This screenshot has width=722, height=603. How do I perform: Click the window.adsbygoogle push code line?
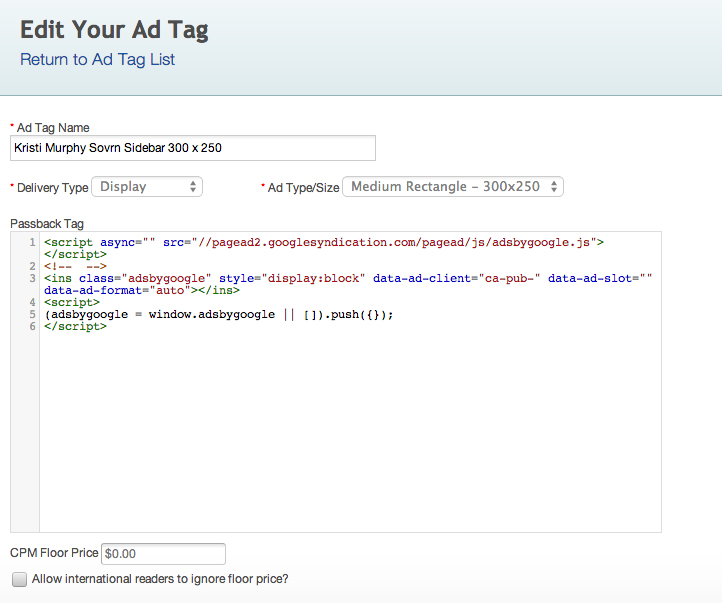click(x=219, y=314)
